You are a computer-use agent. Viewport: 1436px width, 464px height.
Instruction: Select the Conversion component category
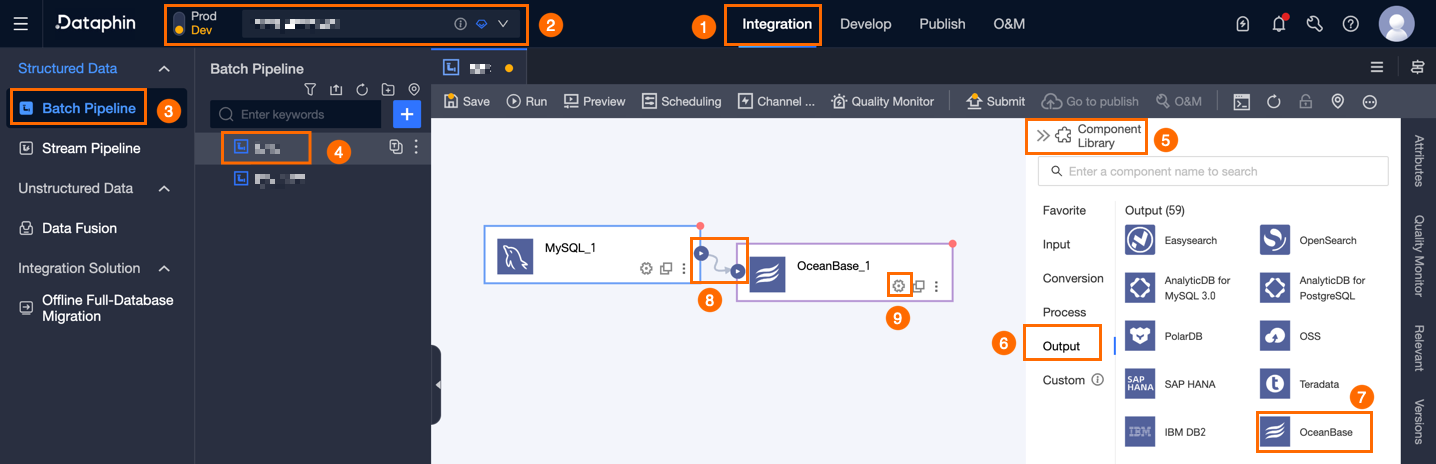click(x=1073, y=278)
